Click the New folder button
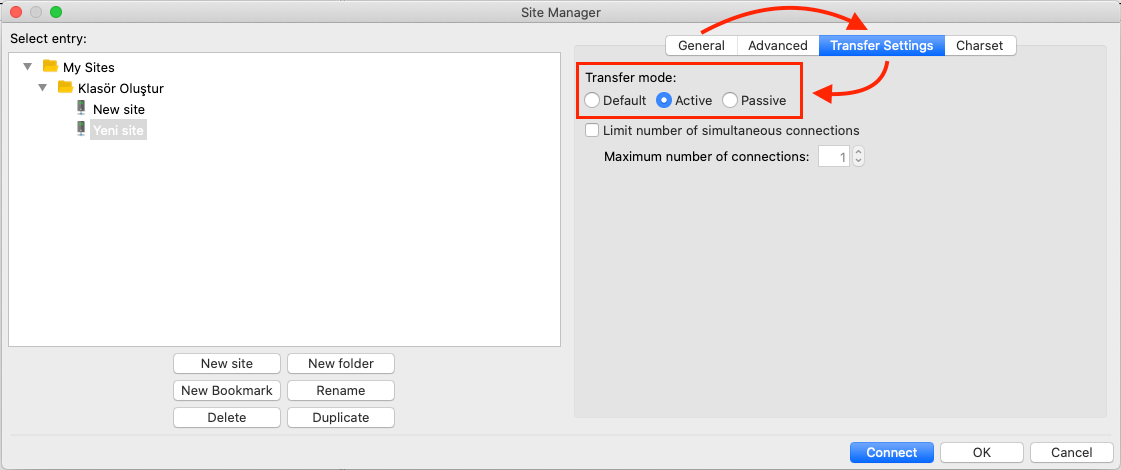1121x470 pixels. click(x=340, y=363)
